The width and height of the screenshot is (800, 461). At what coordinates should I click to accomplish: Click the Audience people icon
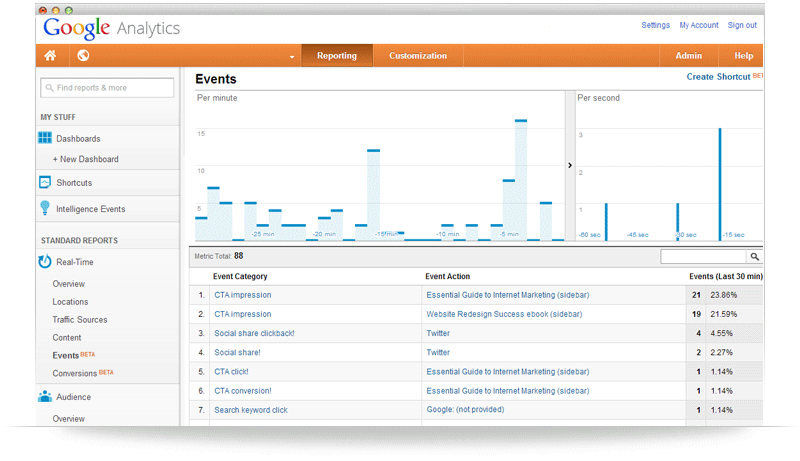[x=45, y=396]
